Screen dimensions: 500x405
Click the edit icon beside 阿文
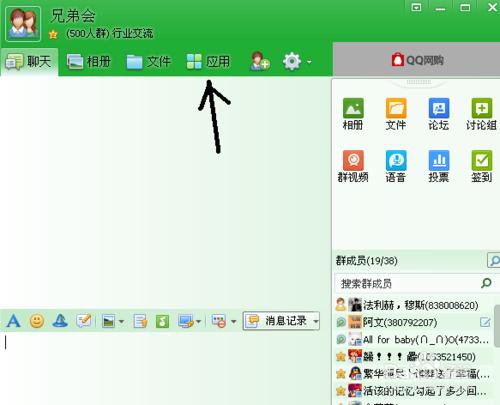point(485,322)
